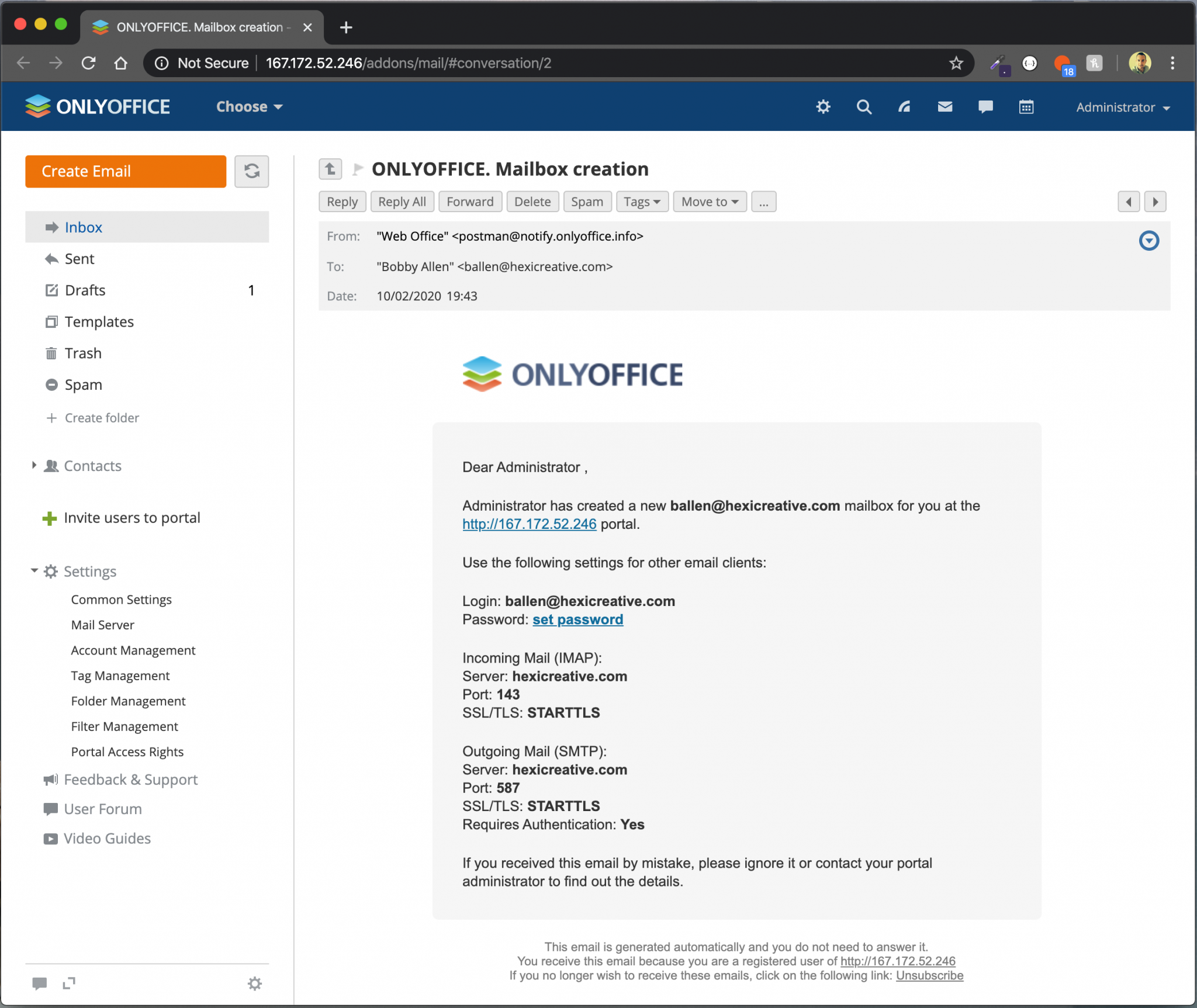
Task: Click the ONLYOFFICE logo in header
Action: coord(97,107)
